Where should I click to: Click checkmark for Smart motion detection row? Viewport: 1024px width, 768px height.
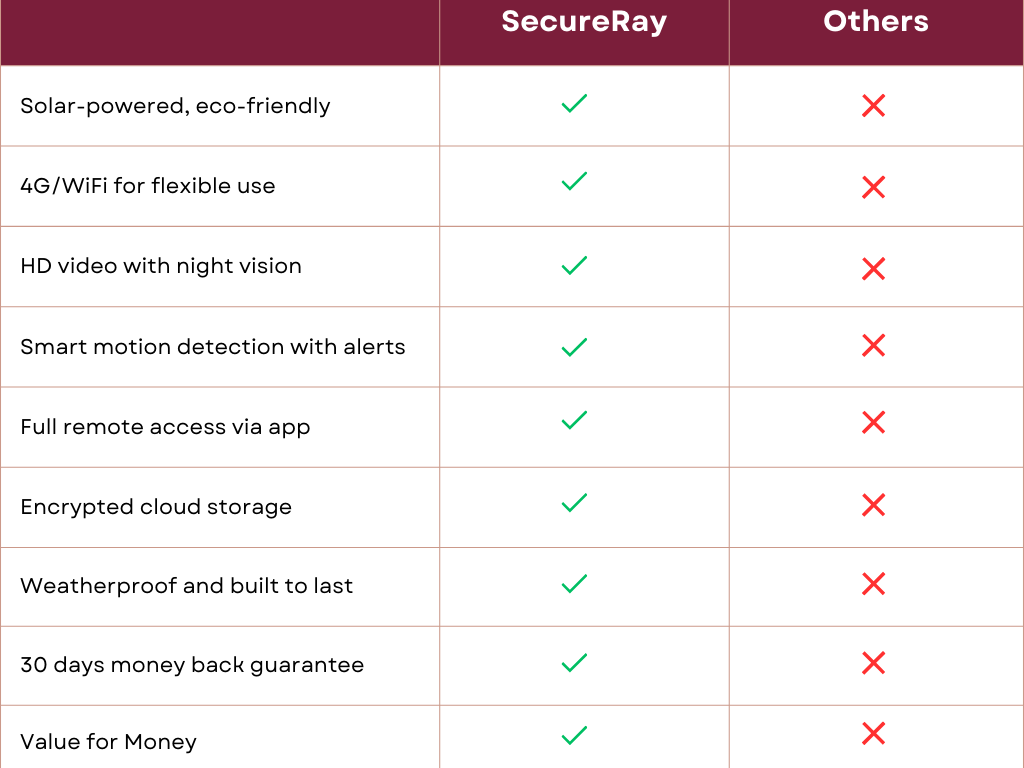click(574, 347)
